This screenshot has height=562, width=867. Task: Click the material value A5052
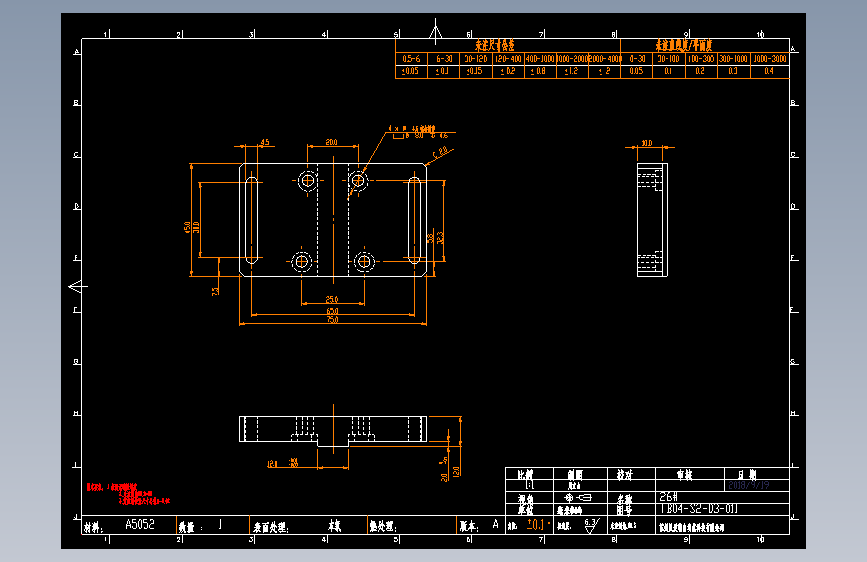[x=140, y=524]
